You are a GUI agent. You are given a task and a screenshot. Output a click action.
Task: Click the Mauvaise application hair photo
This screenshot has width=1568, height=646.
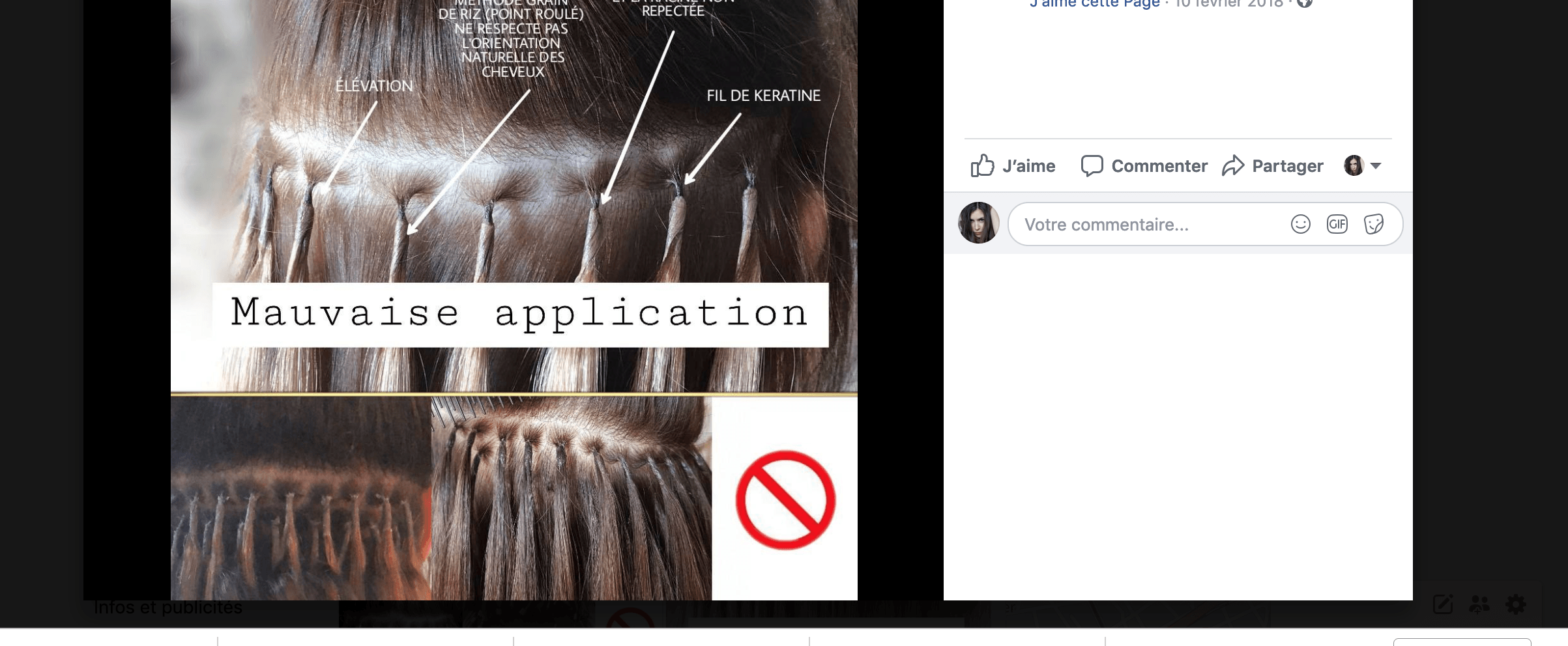tap(514, 300)
